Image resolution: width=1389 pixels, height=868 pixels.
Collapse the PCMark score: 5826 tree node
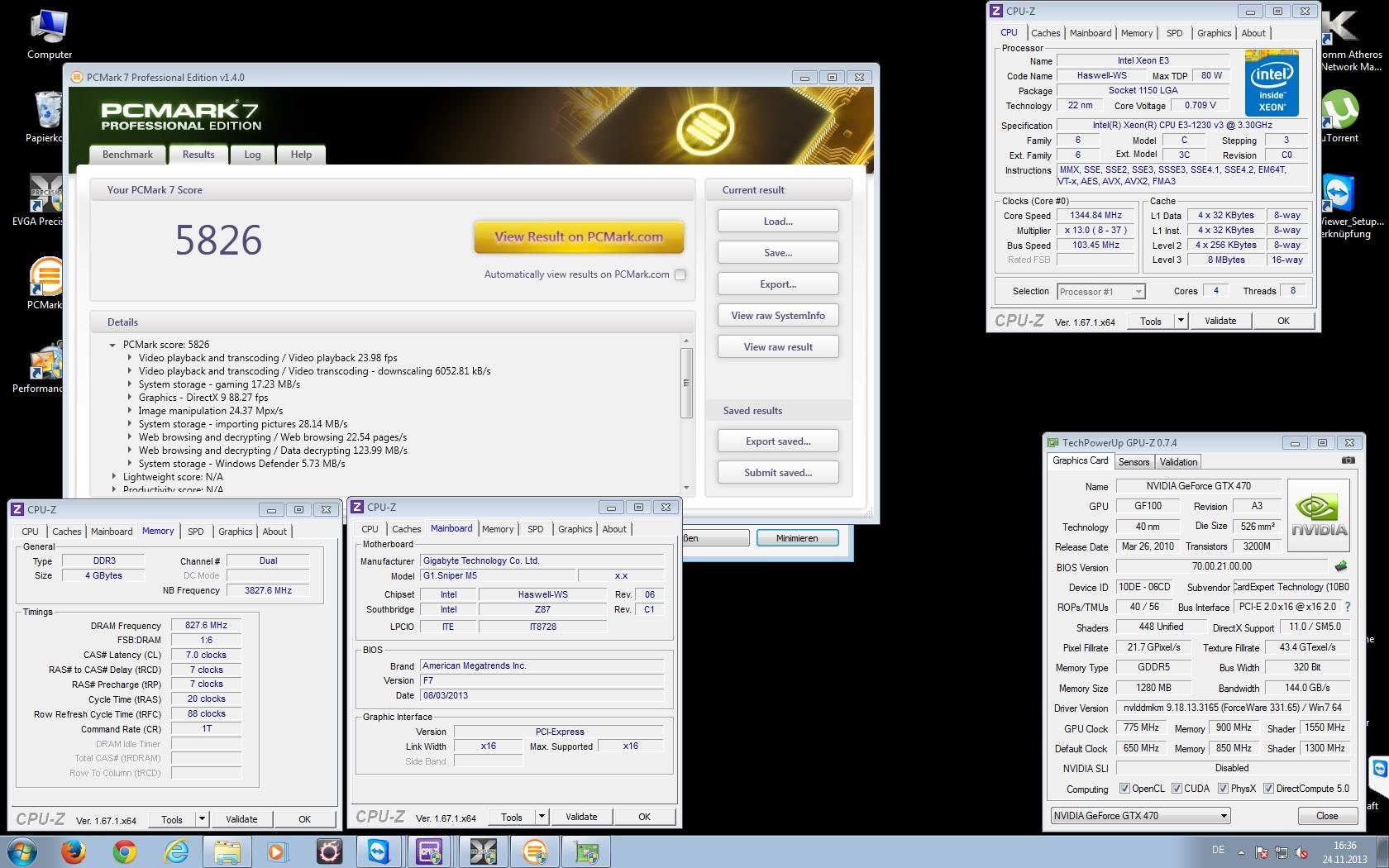[112, 345]
